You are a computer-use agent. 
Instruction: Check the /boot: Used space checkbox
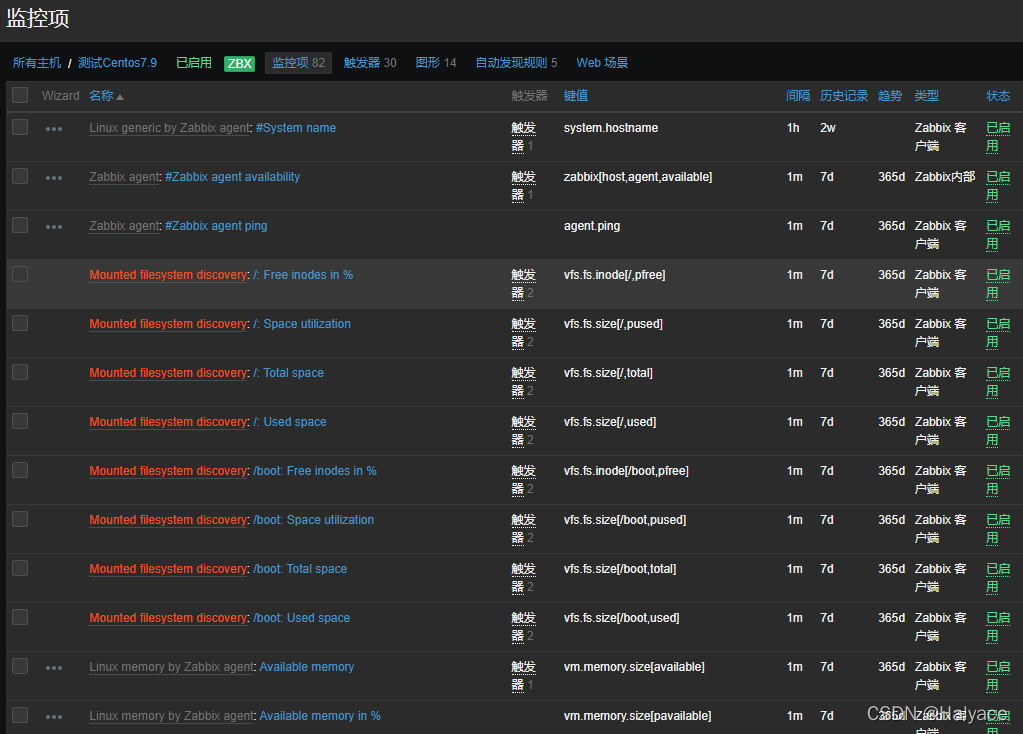click(20, 617)
